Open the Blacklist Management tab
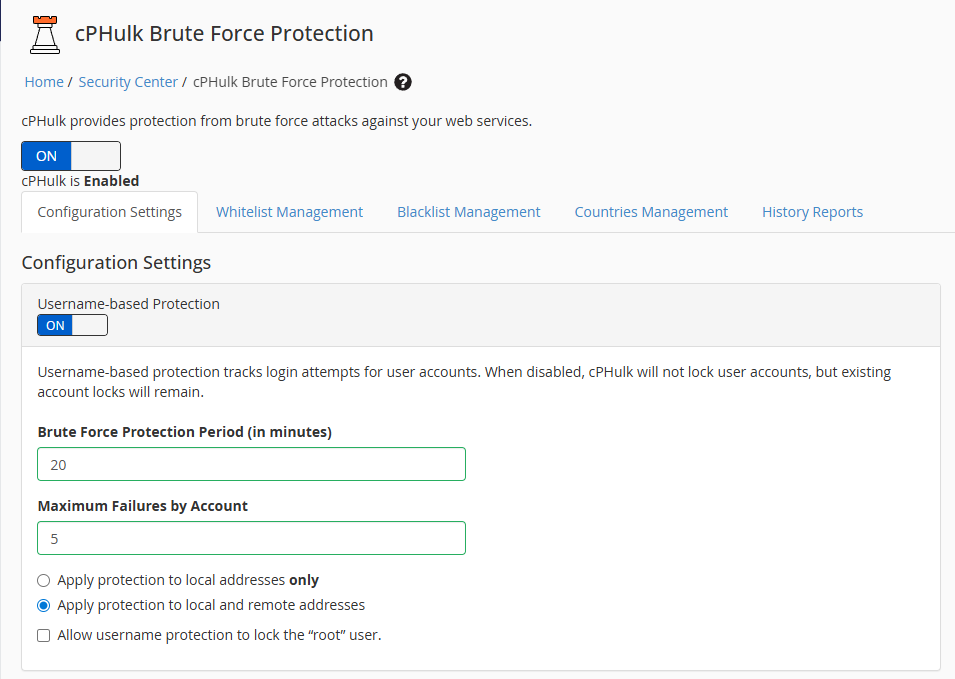The width and height of the screenshot is (955, 679). click(x=468, y=212)
